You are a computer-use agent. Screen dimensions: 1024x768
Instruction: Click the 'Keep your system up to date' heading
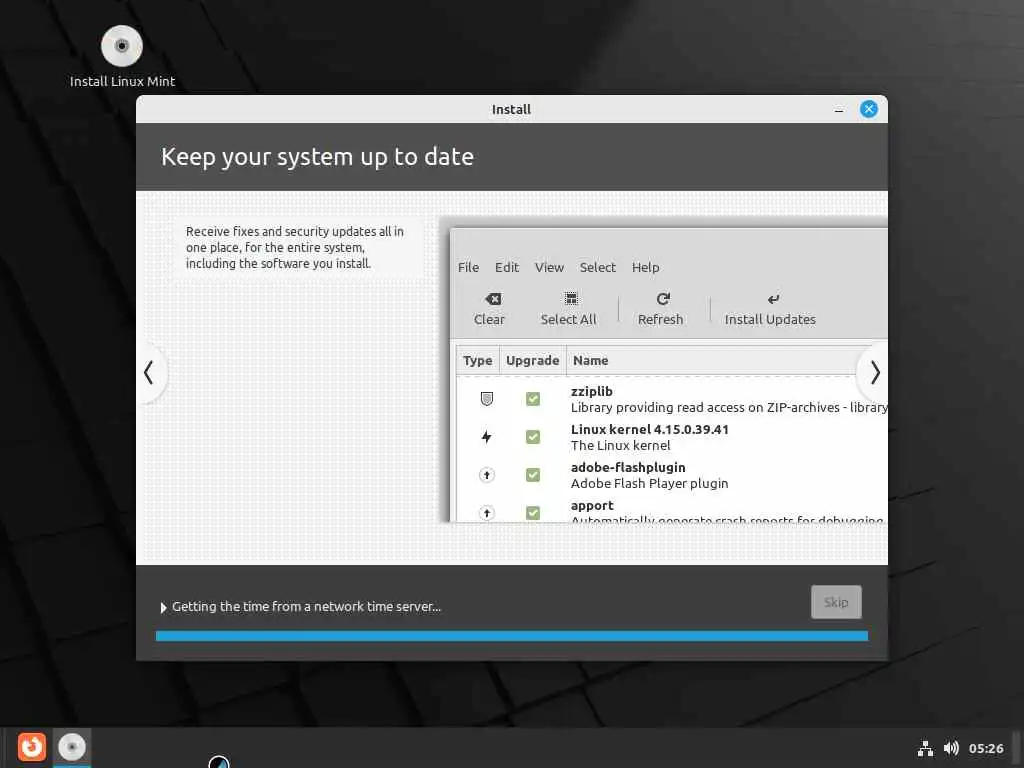point(317,157)
